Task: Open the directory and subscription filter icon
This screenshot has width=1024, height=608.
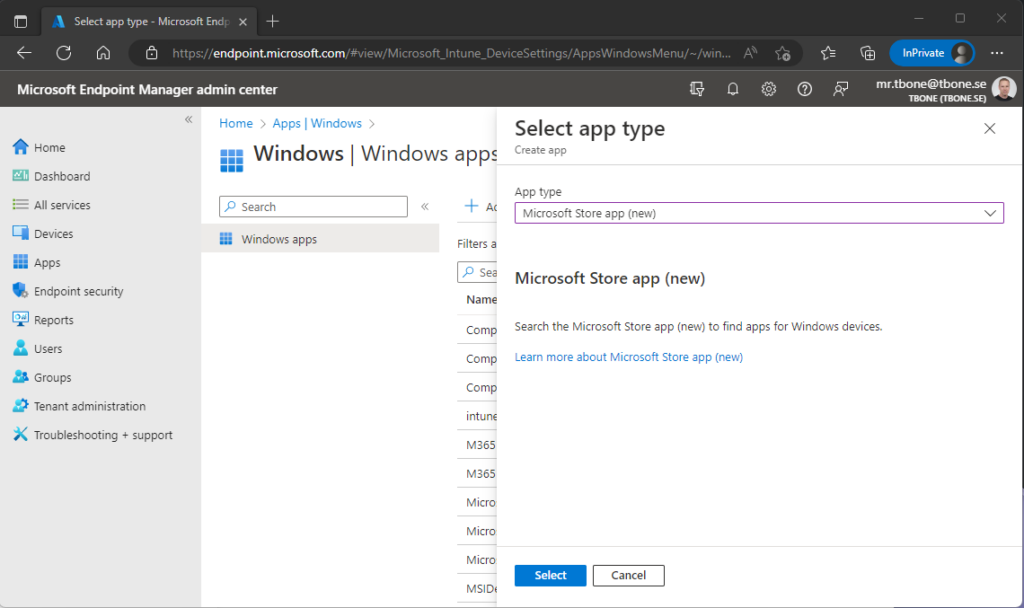Action: 697,89
